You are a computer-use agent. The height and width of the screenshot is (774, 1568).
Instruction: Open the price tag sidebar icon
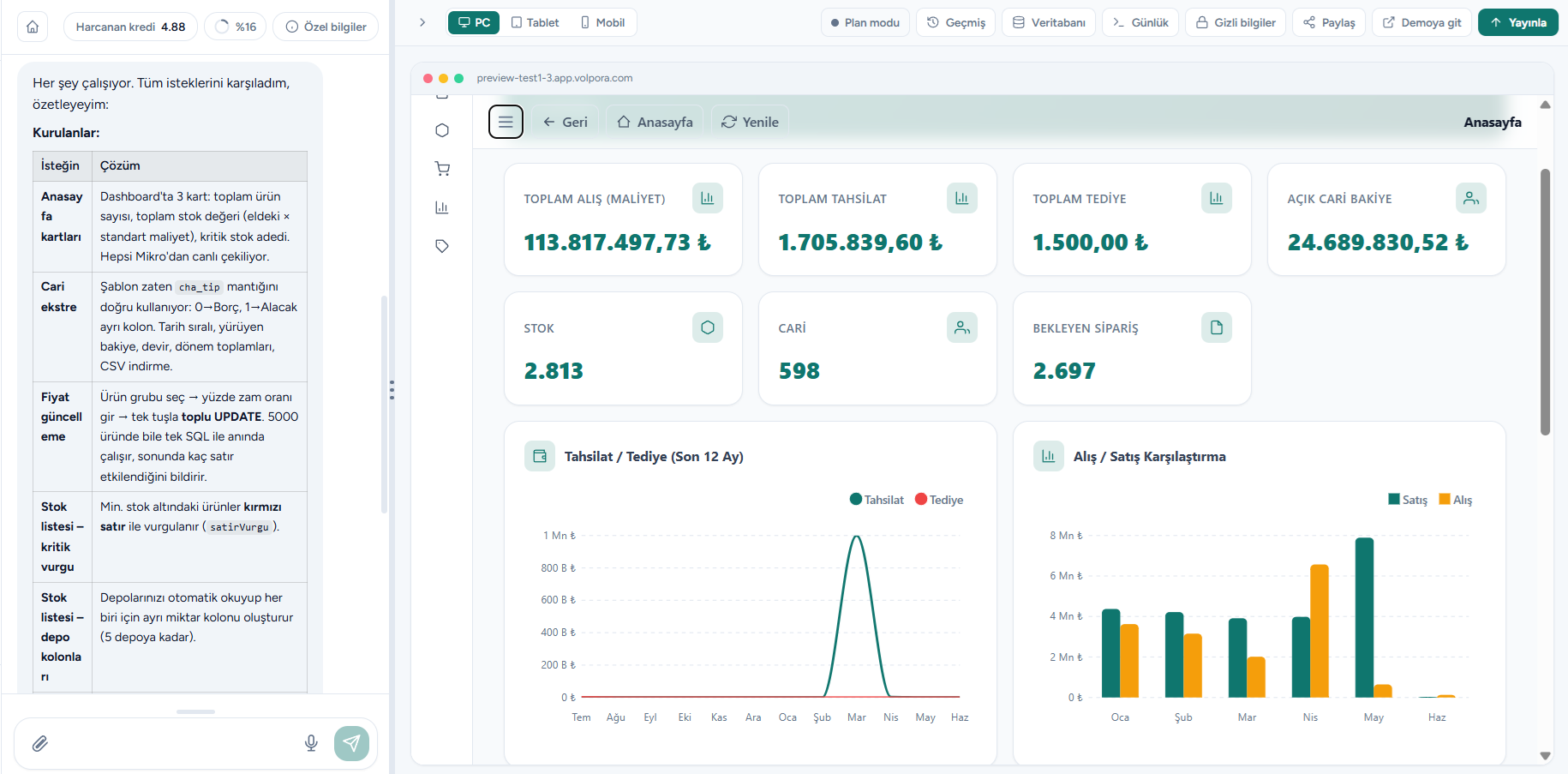coord(442,246)
